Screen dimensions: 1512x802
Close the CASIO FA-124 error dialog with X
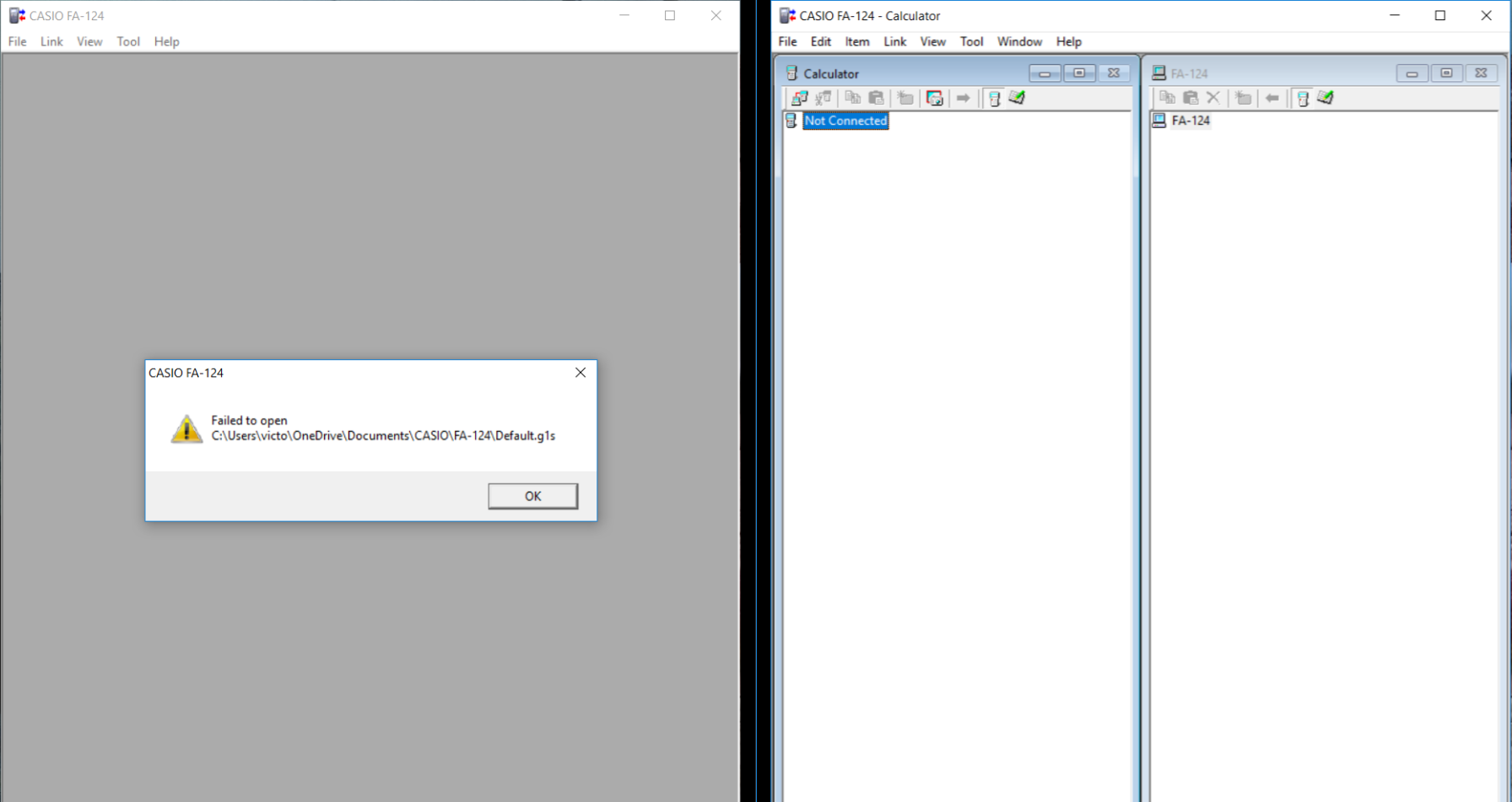580,373
